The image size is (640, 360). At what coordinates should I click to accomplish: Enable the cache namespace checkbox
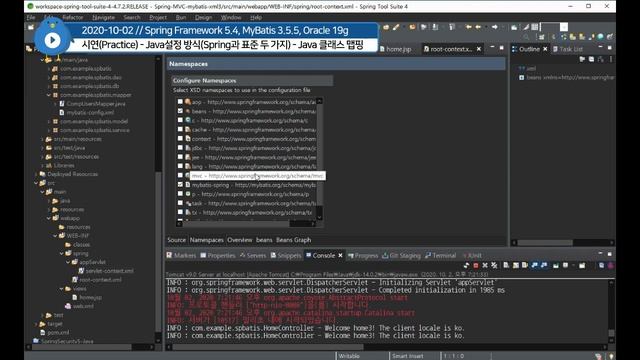[x=180, y=129]
